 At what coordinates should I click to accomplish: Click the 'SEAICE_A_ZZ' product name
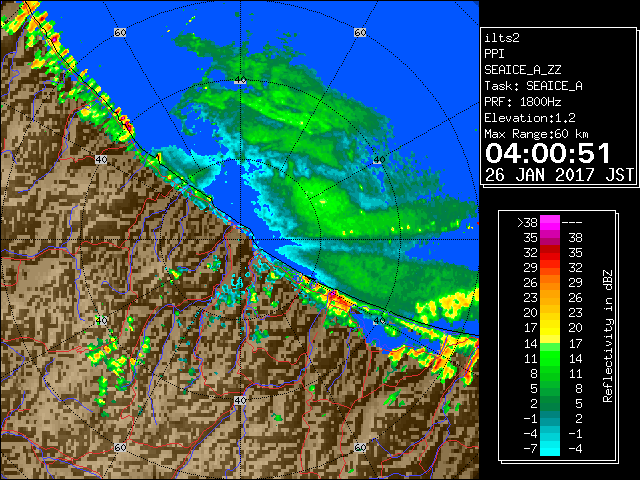[x=523, y=70]
